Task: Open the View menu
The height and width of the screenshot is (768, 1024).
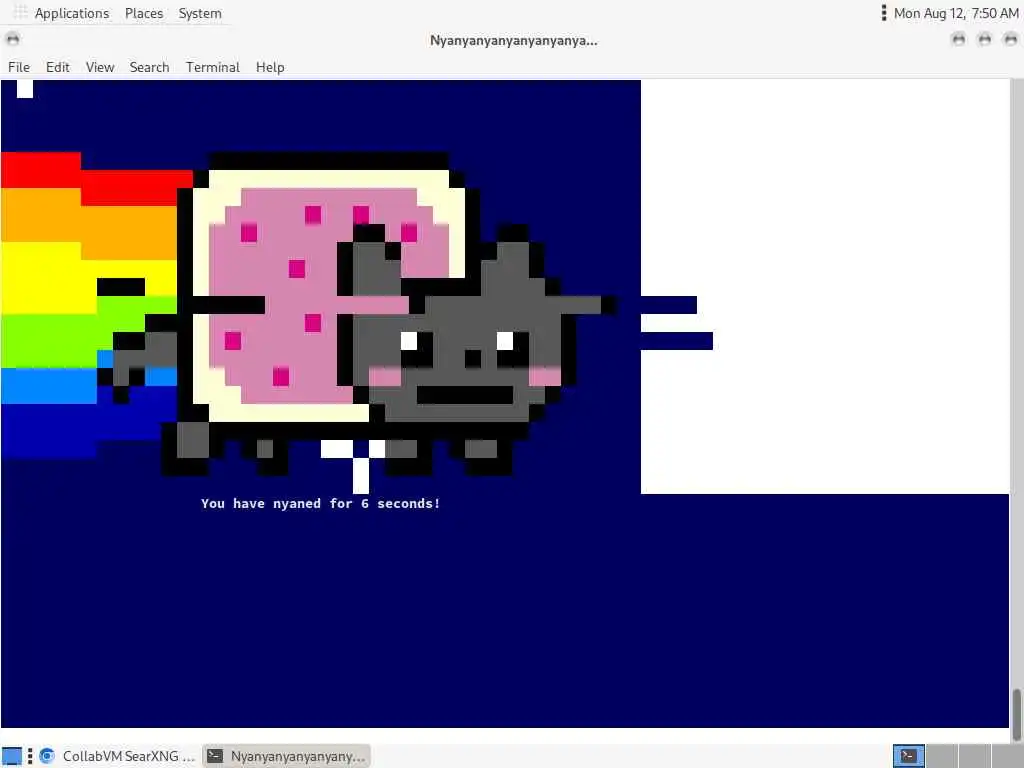Action: click(x=100, y=67)
